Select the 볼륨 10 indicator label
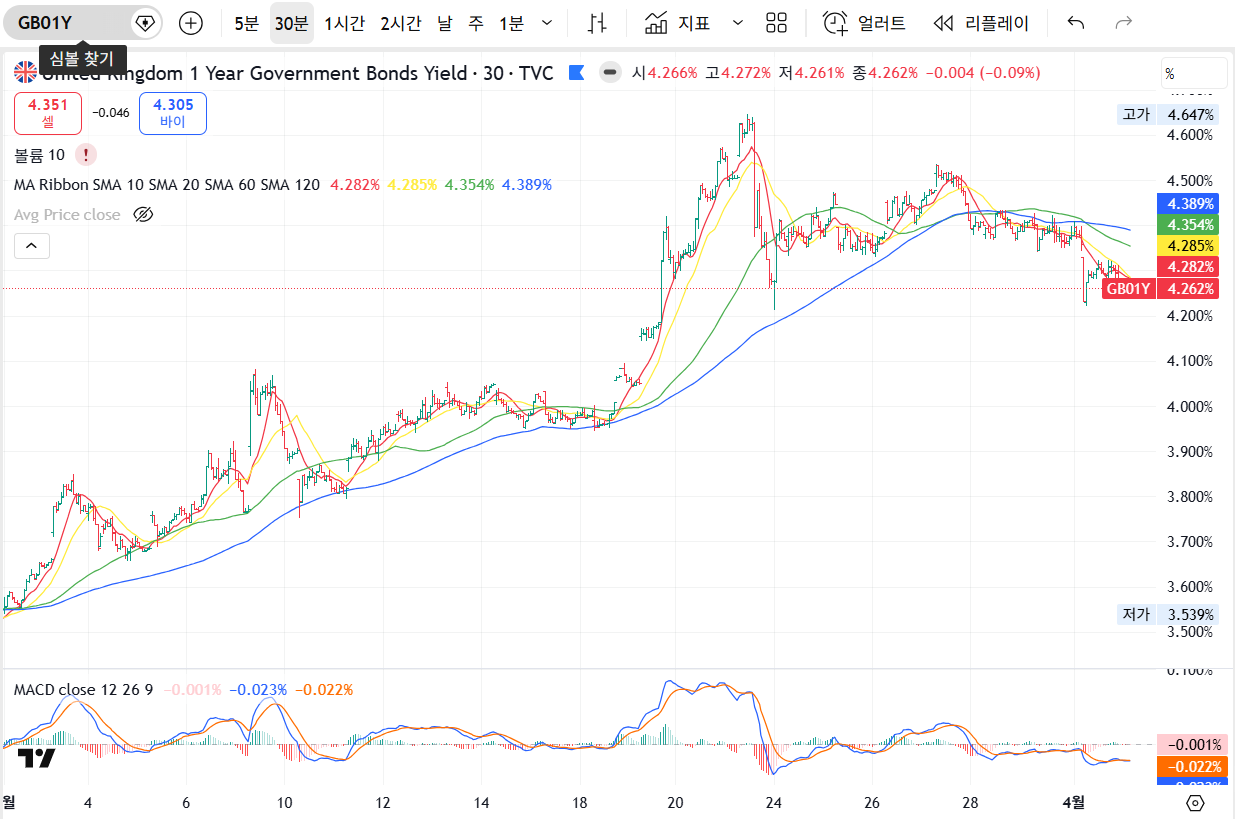Viewport: 1235px width, 819px height. [40, 155]
